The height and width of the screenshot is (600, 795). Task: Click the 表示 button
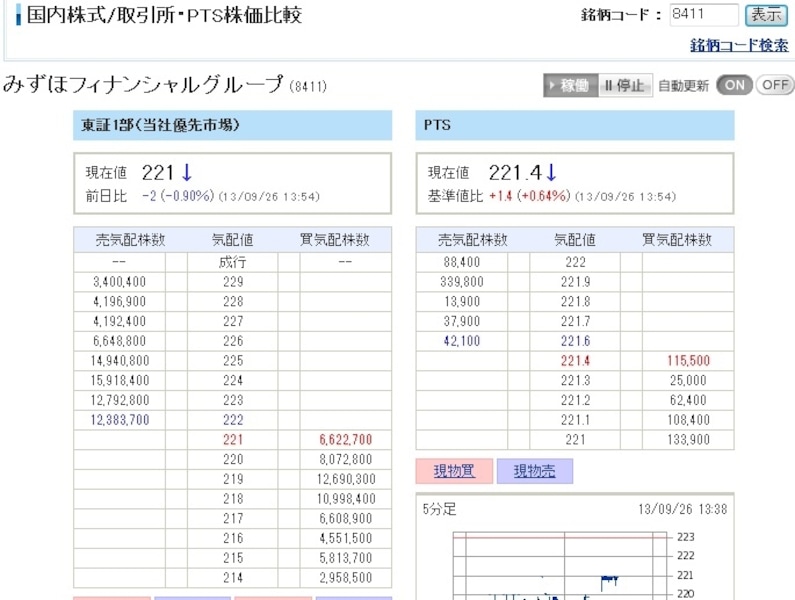(x=766, y=15)
